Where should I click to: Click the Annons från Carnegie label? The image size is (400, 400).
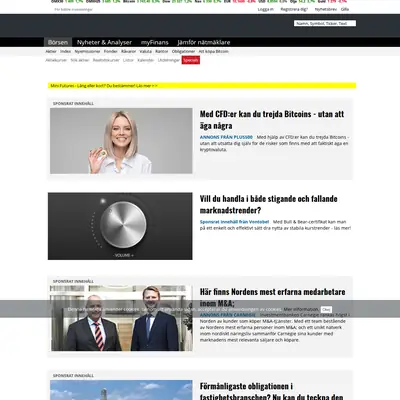pyautogui.click(x=228, y=315)
